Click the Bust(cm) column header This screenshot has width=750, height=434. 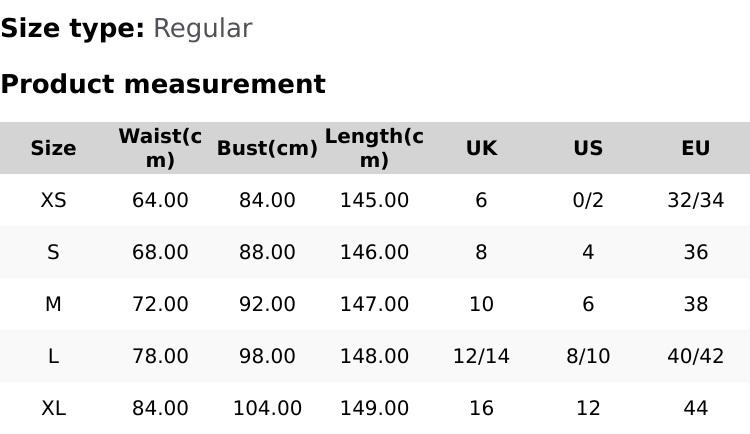coord(267,148)
